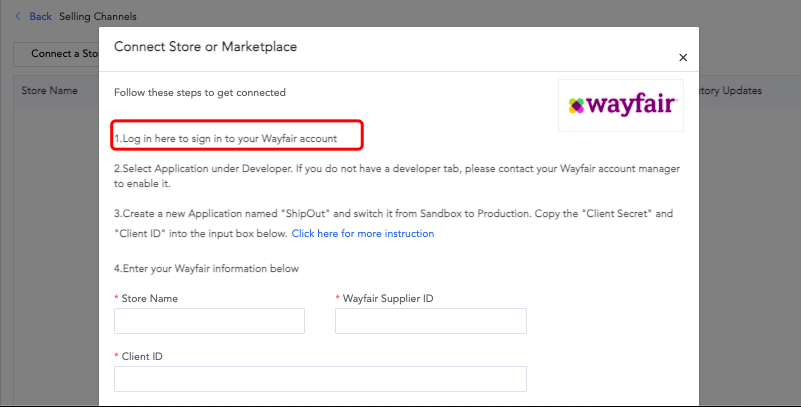Click the Wayfair logo image
801x407 pixels.
click(x=621, y=105)
